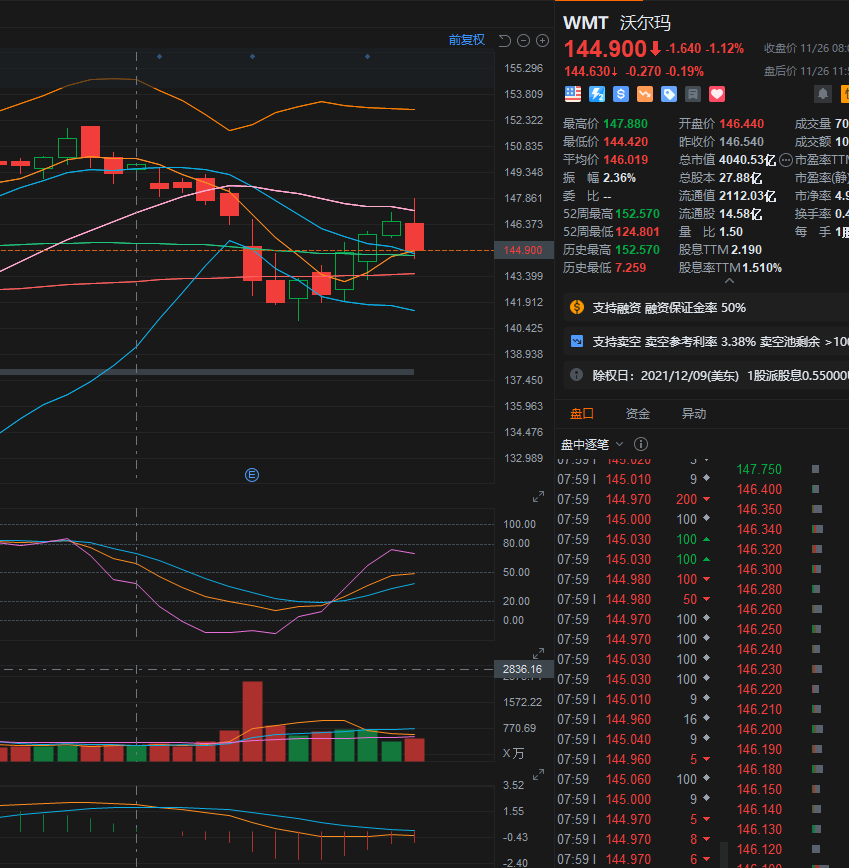
Task: Click the 除权日 2021/12/09 dividend row
Action: [x=706, y=375]
